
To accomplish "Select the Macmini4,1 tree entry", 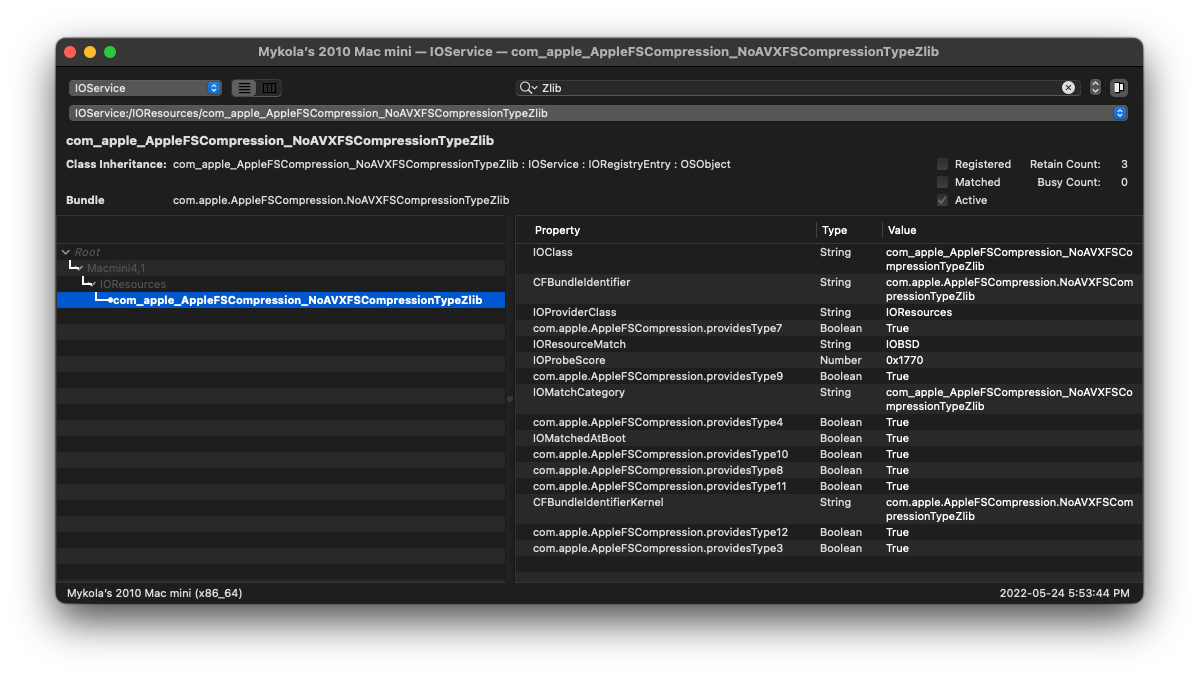I will point(116,268).
